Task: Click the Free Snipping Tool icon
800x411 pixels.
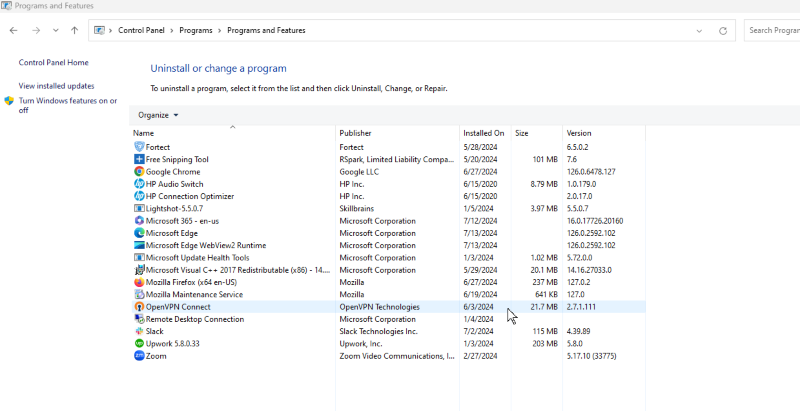Action: click(139, 159)
